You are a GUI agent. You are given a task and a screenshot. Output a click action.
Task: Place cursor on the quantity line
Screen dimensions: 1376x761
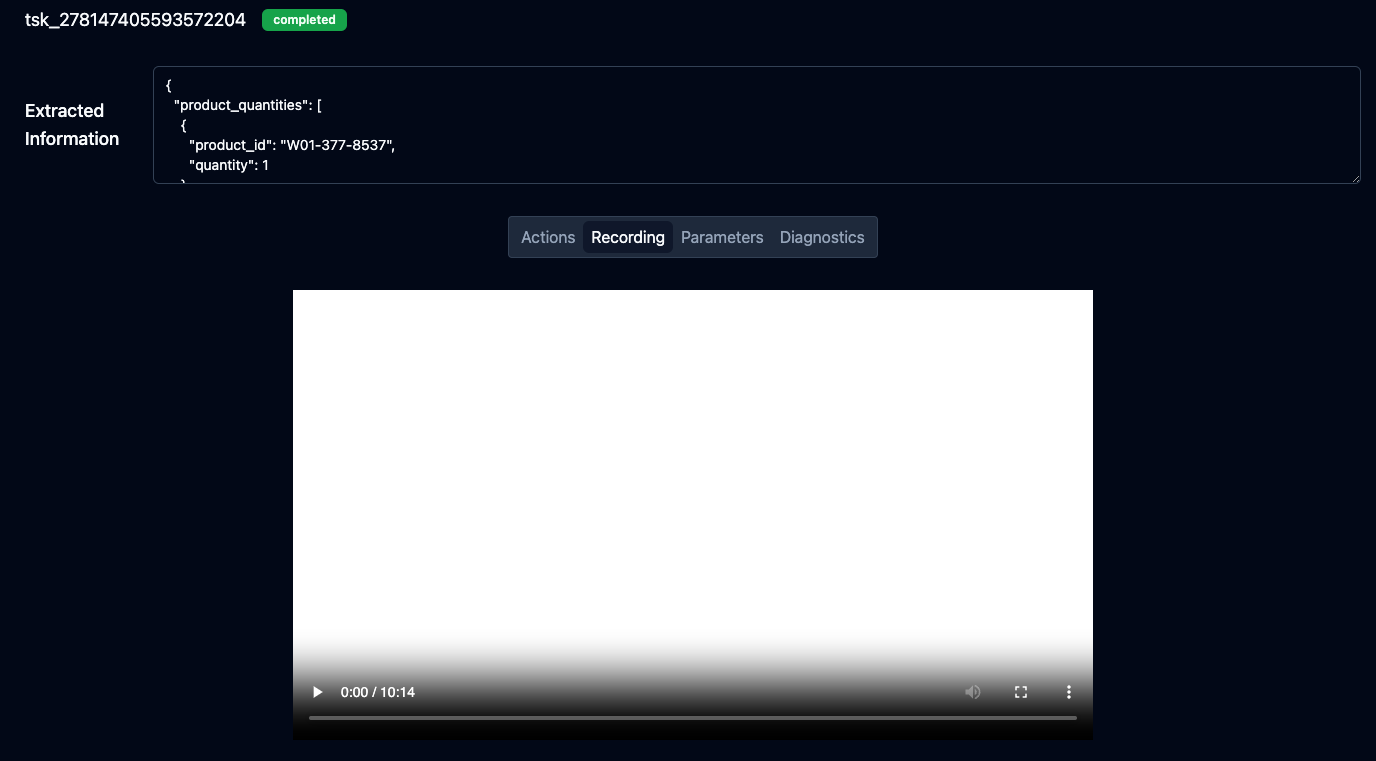228,165
